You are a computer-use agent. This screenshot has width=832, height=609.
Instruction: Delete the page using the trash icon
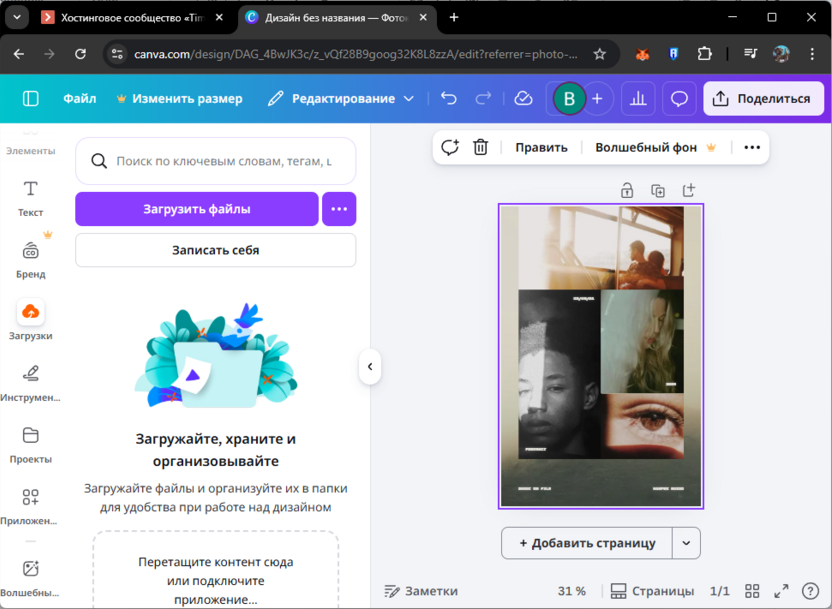pos(481,146)
